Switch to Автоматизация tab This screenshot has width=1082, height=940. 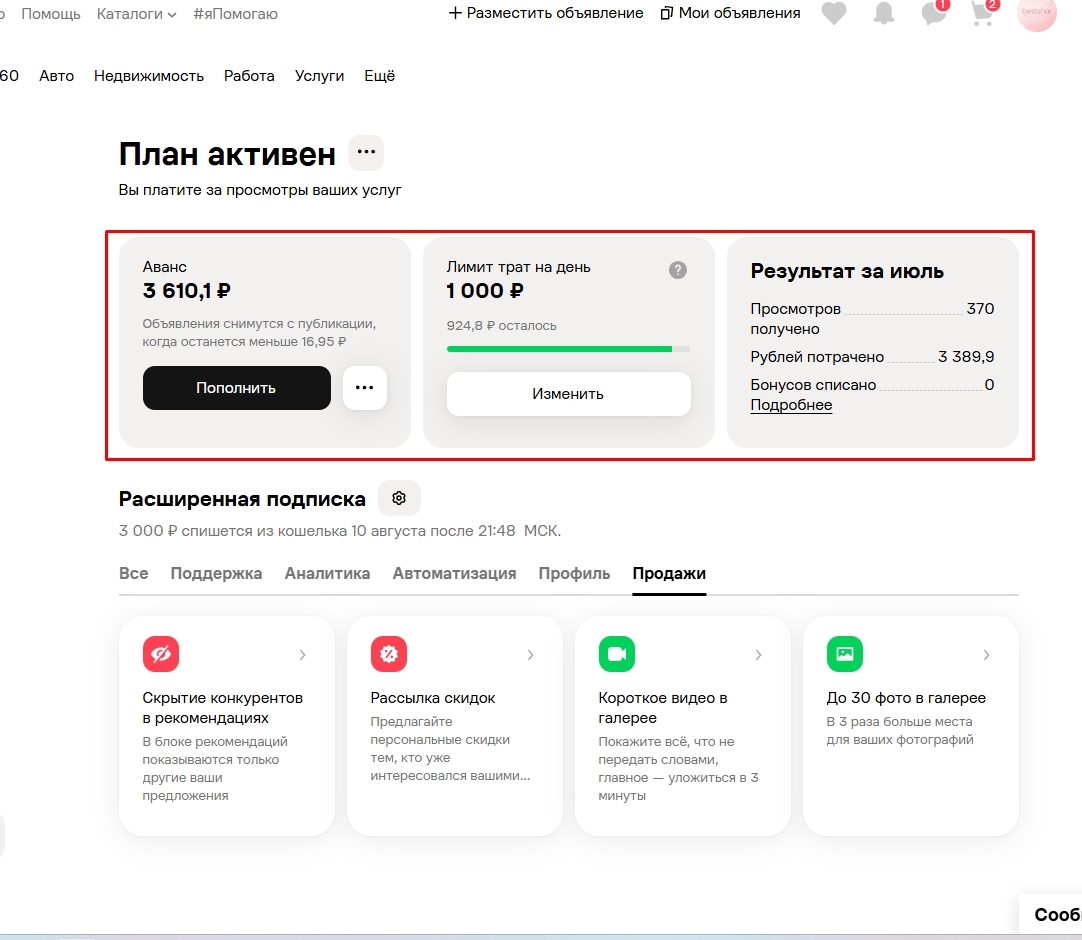[x=454, y=574]
